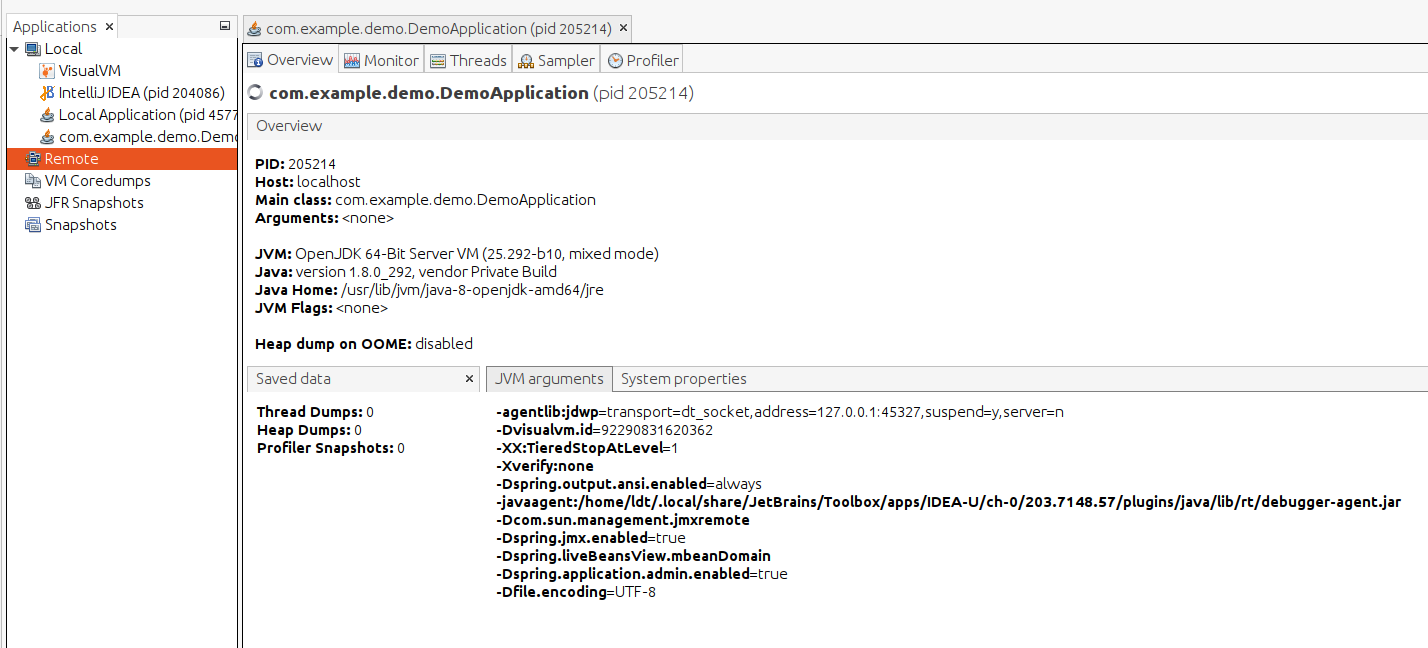Close the DemoApplication document tab
Image resolution: width=1428 pixels, height=648 pixels.
(623, 28)
